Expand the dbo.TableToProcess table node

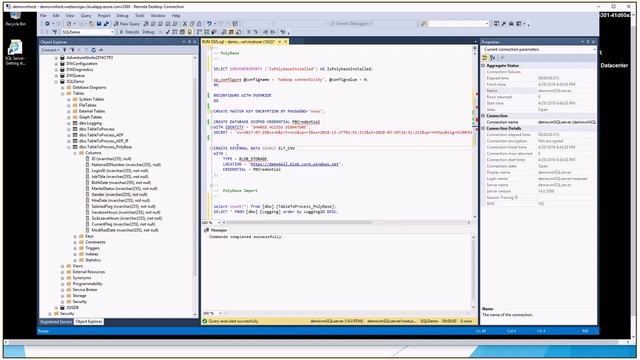(x=69, y=129)
